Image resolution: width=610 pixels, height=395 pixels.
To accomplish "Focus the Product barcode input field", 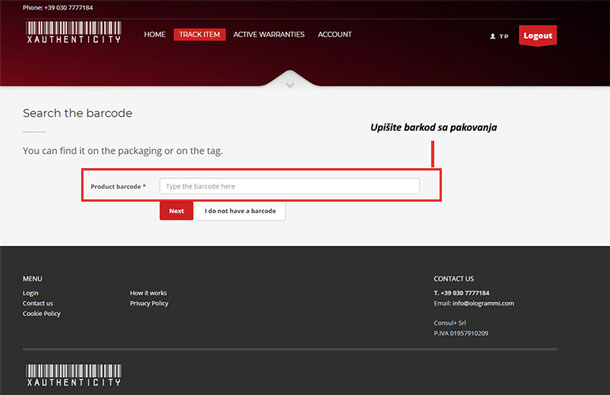I will (x=289, y=186).
